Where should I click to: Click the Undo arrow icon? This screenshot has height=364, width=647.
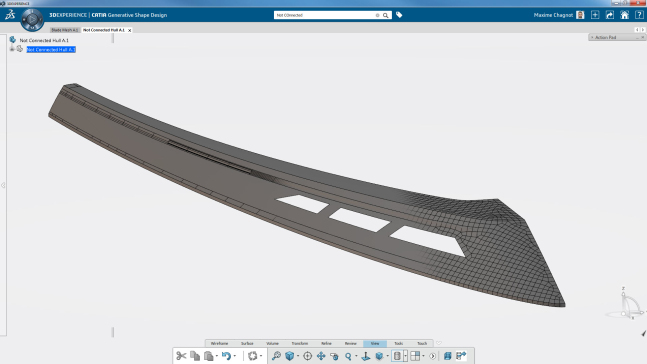tap(226, 356)
